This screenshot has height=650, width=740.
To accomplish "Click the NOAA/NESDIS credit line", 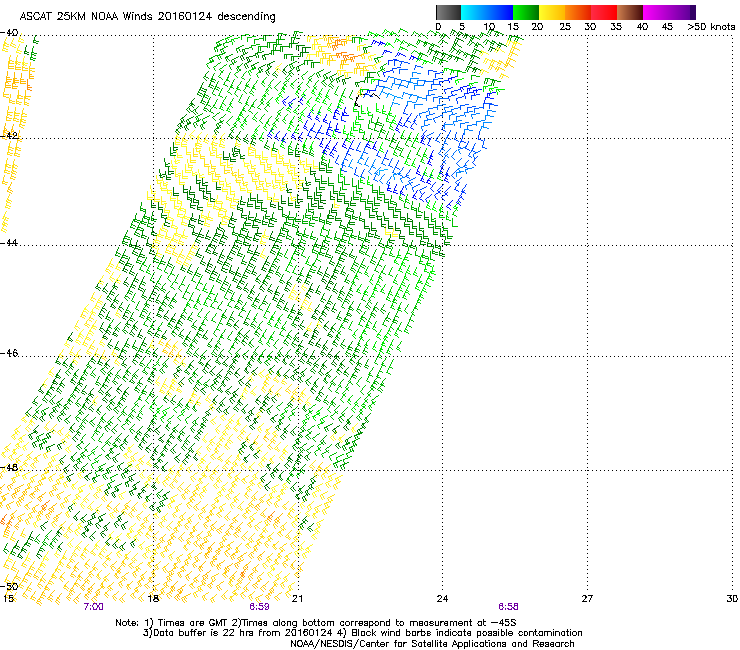I will [432, 644].
